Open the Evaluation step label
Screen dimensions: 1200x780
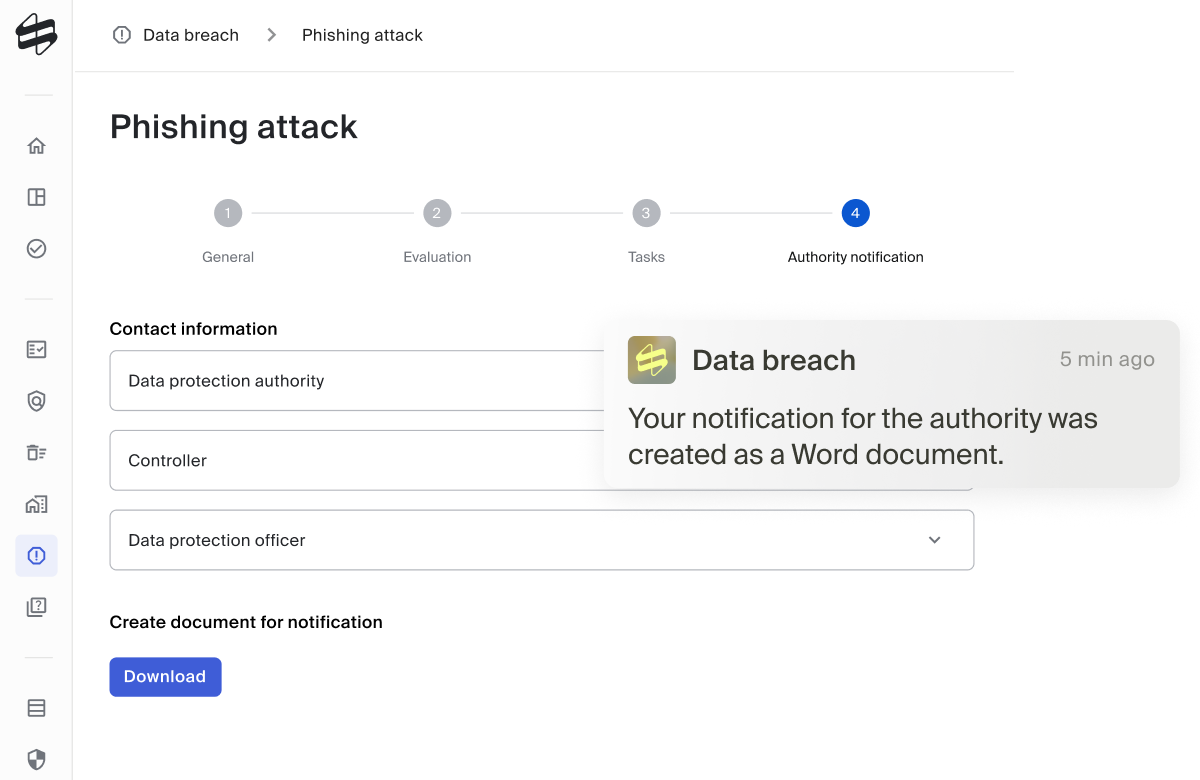437,257
